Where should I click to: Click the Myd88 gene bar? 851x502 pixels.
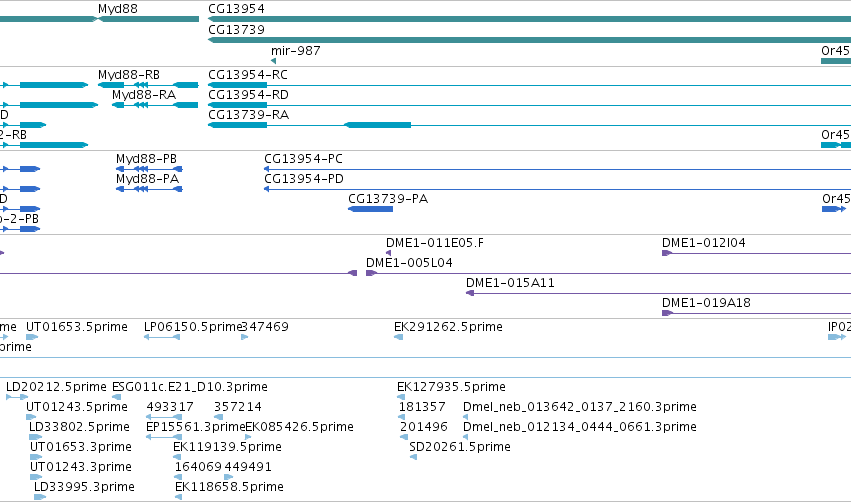[x=149, y=19]
